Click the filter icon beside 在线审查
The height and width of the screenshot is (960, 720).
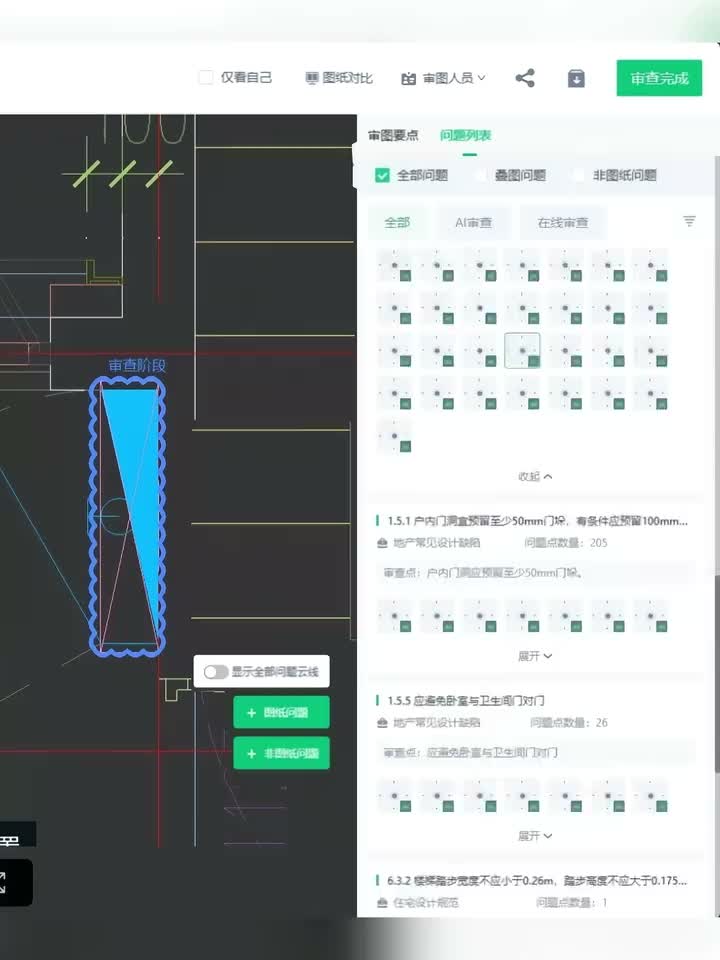[x=689, y=222]
